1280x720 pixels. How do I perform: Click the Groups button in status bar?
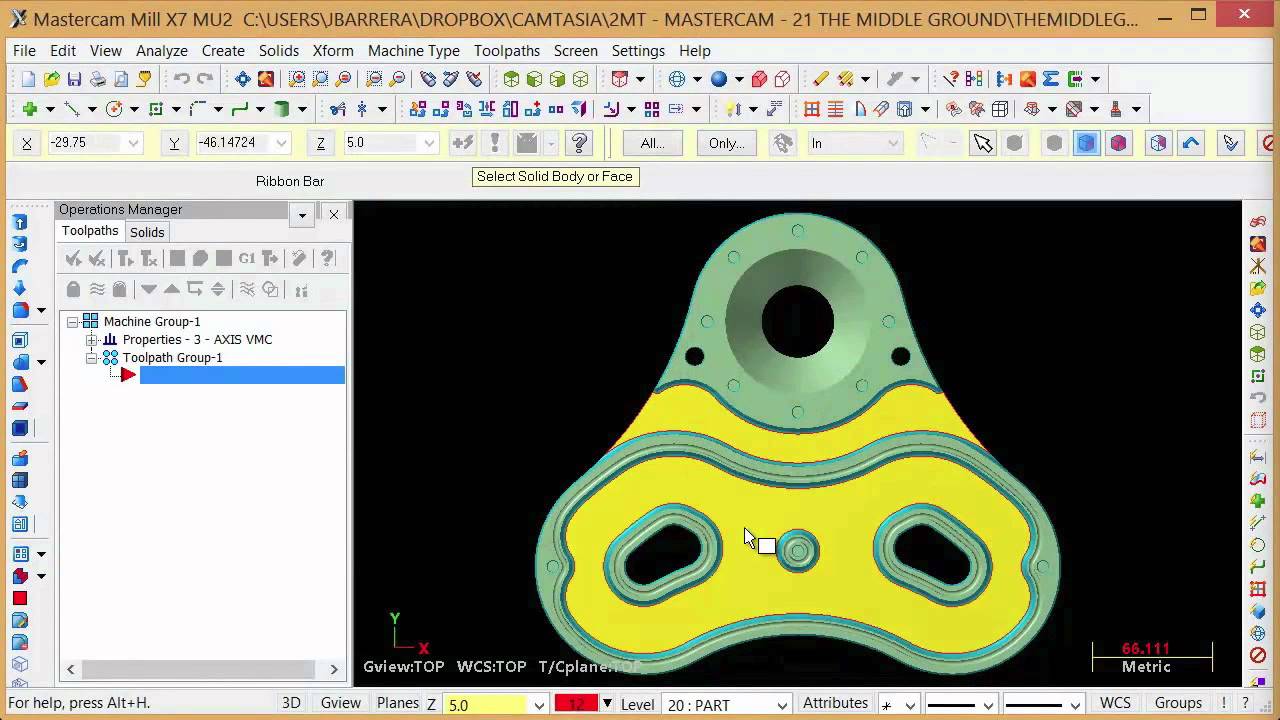click(x=1178, y=703)
